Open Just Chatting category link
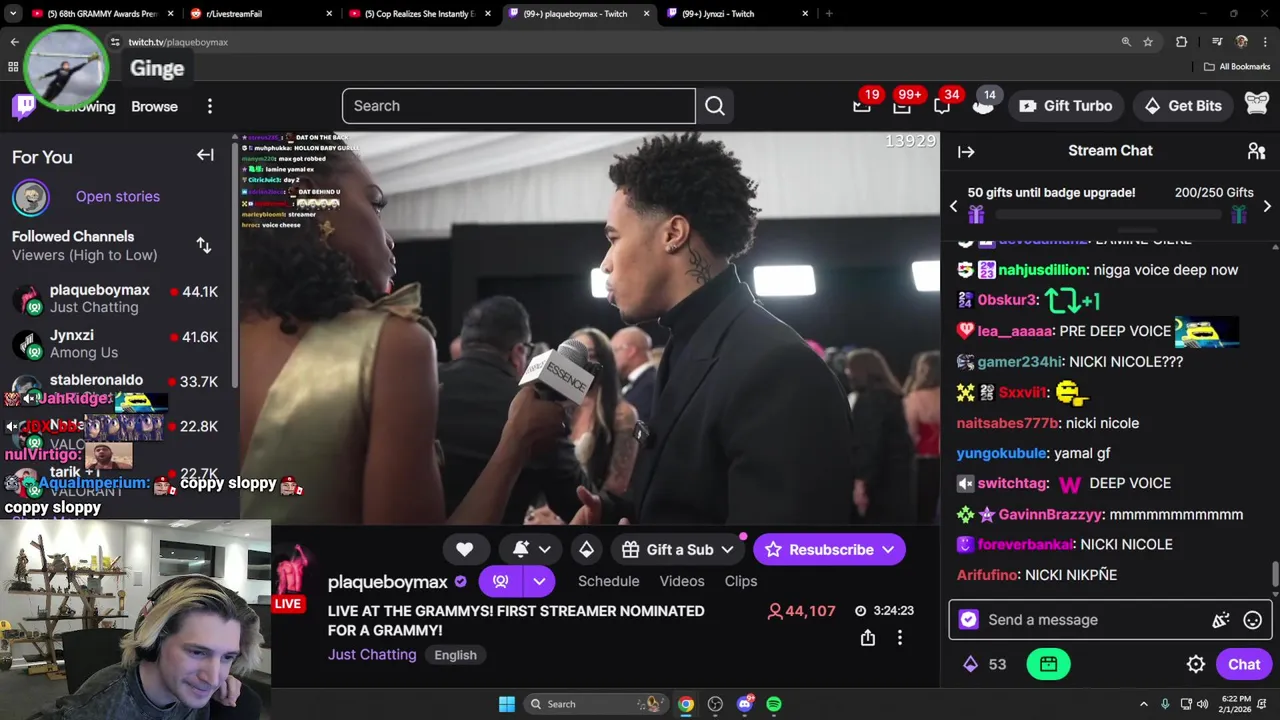1280x720 pixels. pos(372,655)
